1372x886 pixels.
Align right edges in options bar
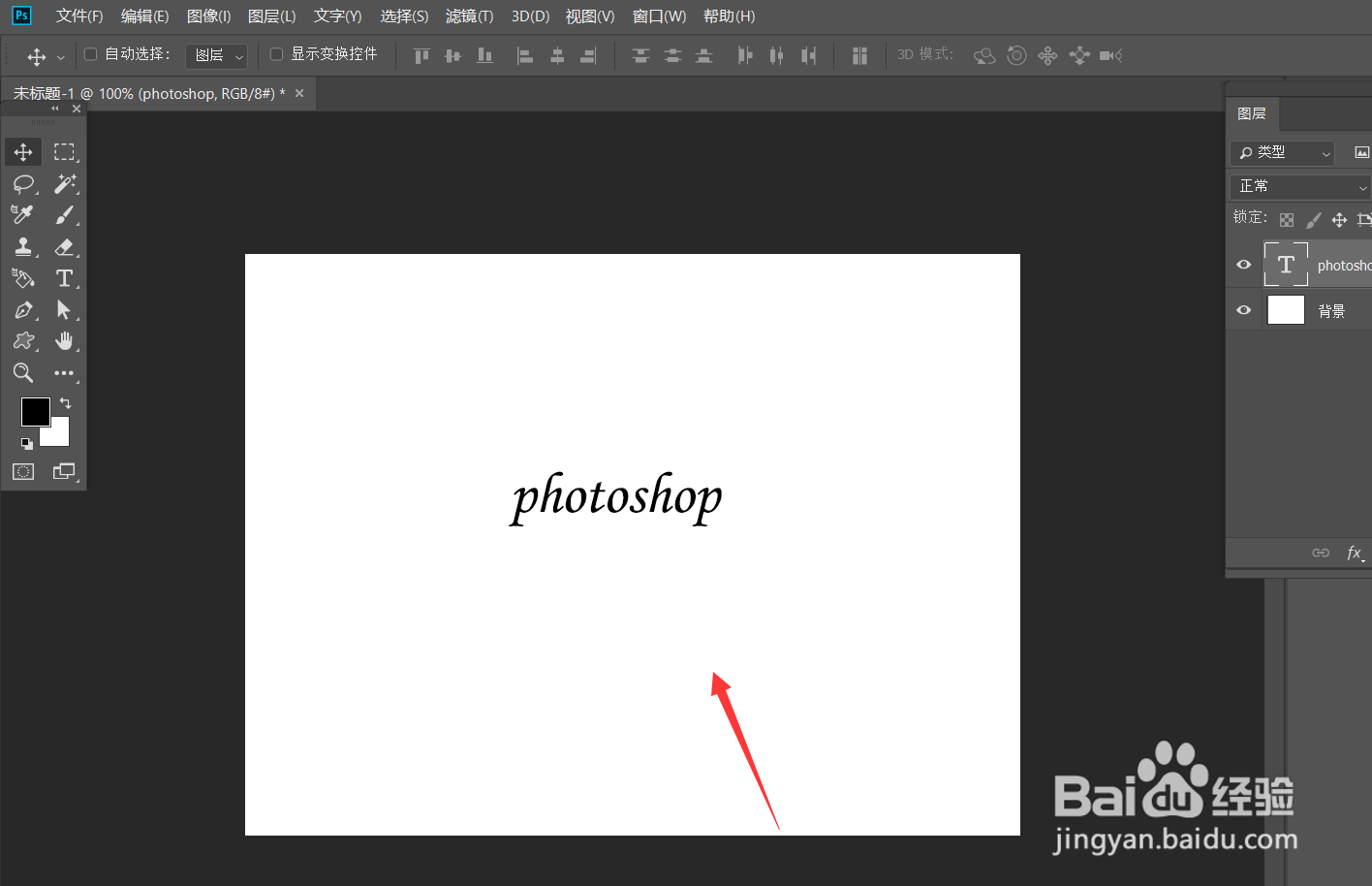(588, 56)
